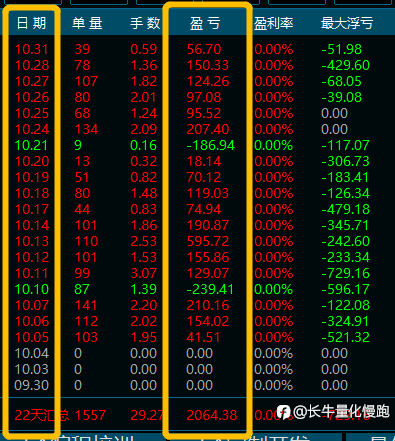This screenshot has width=395, height=441.
Task: Select the 10.19 date cell
Action: click(32, 177)
